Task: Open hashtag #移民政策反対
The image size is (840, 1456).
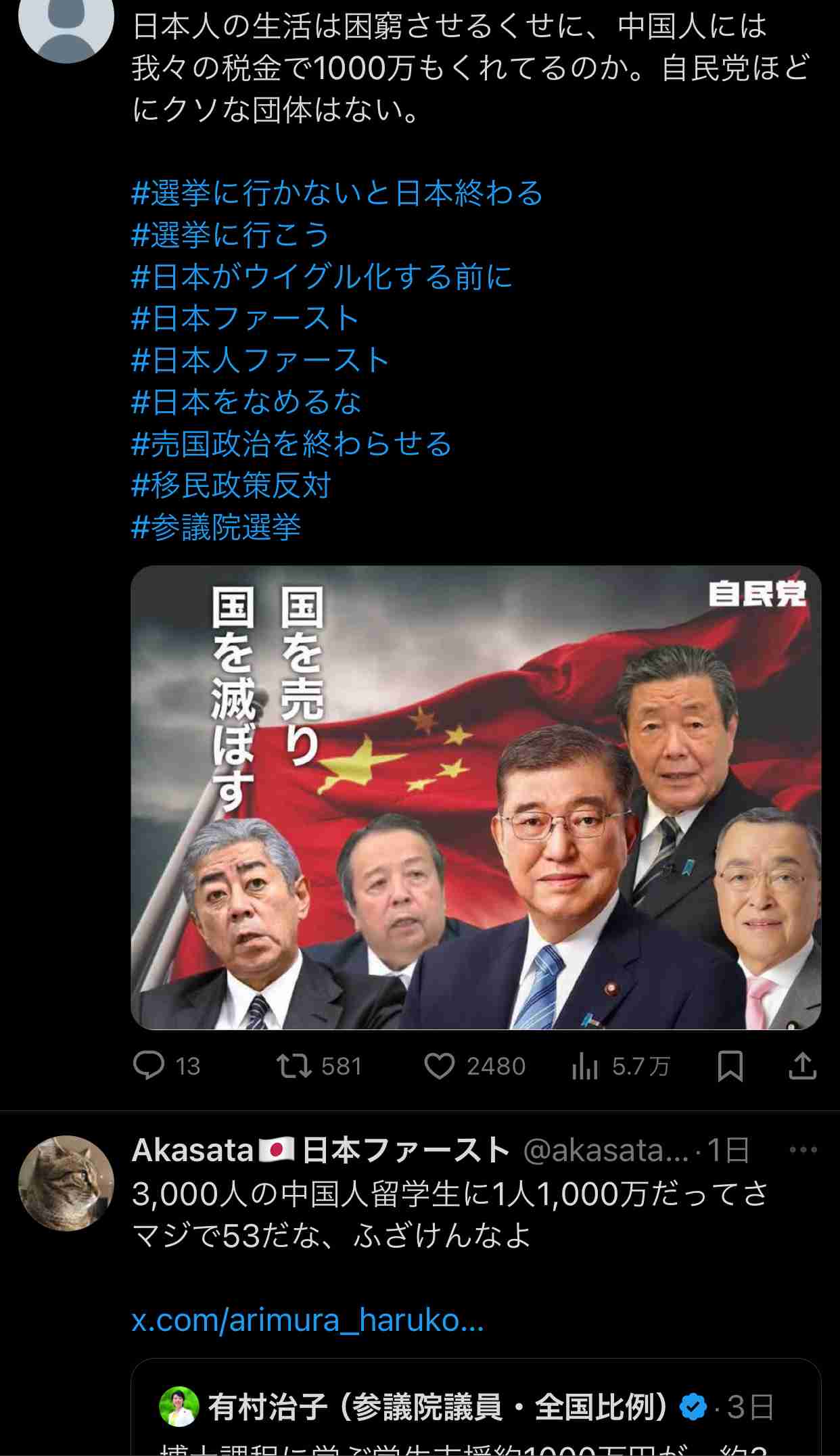Action: 231,486
